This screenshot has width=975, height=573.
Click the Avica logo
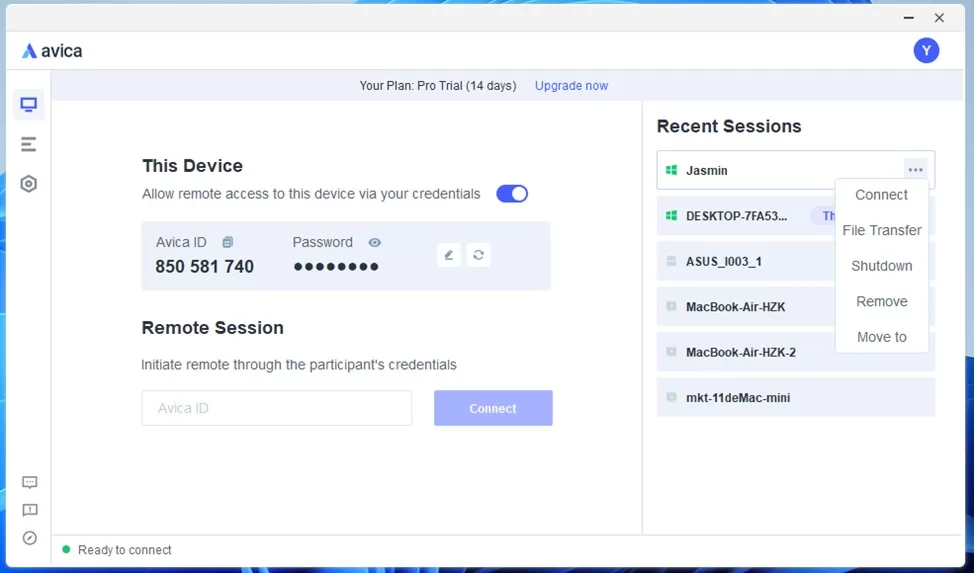(52, 51)
